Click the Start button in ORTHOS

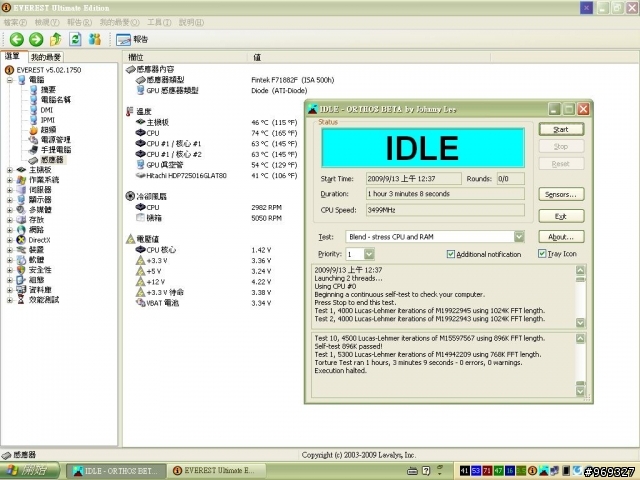(x=561, y=129)
